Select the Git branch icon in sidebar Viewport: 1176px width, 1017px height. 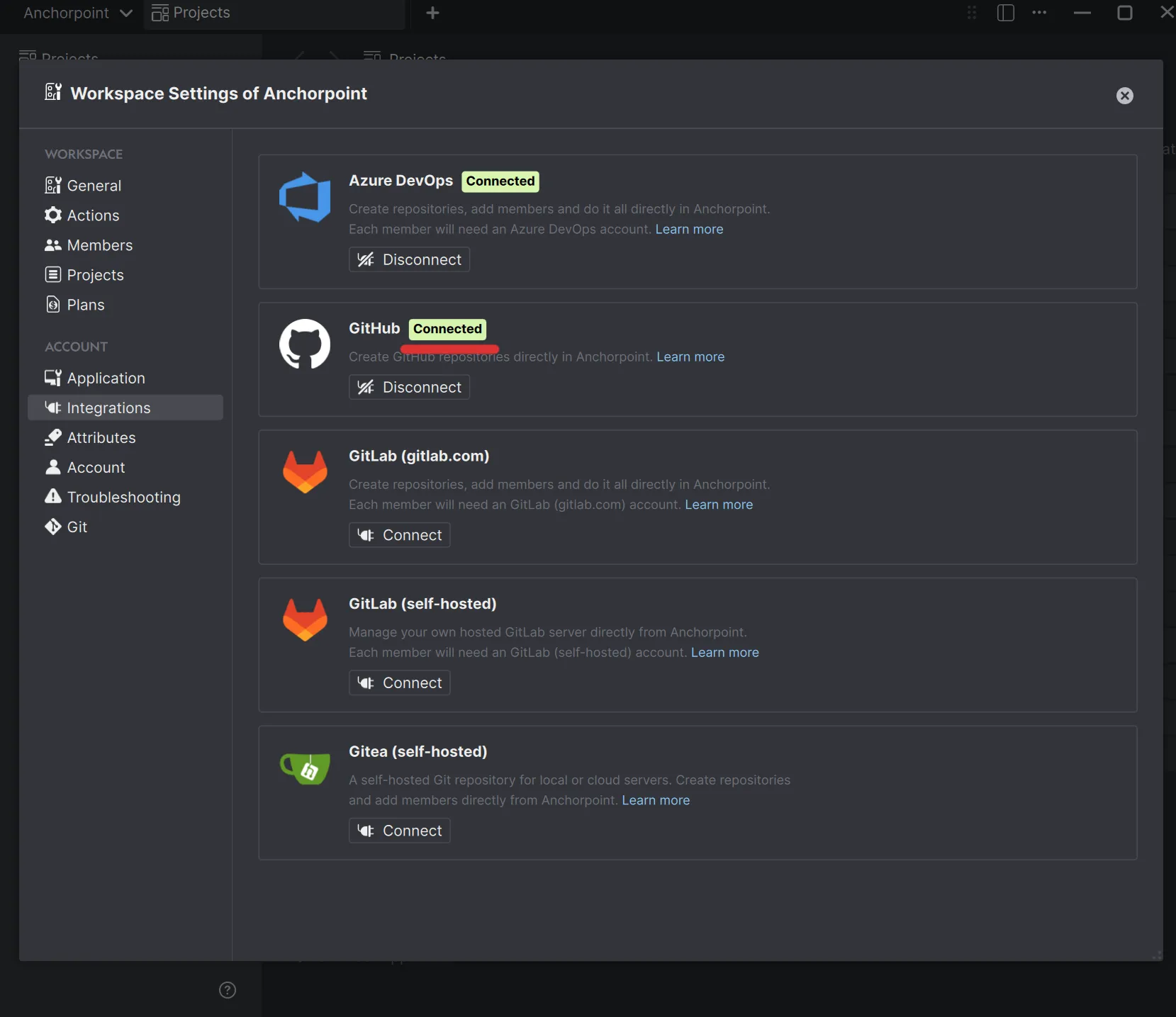[53, 527]
